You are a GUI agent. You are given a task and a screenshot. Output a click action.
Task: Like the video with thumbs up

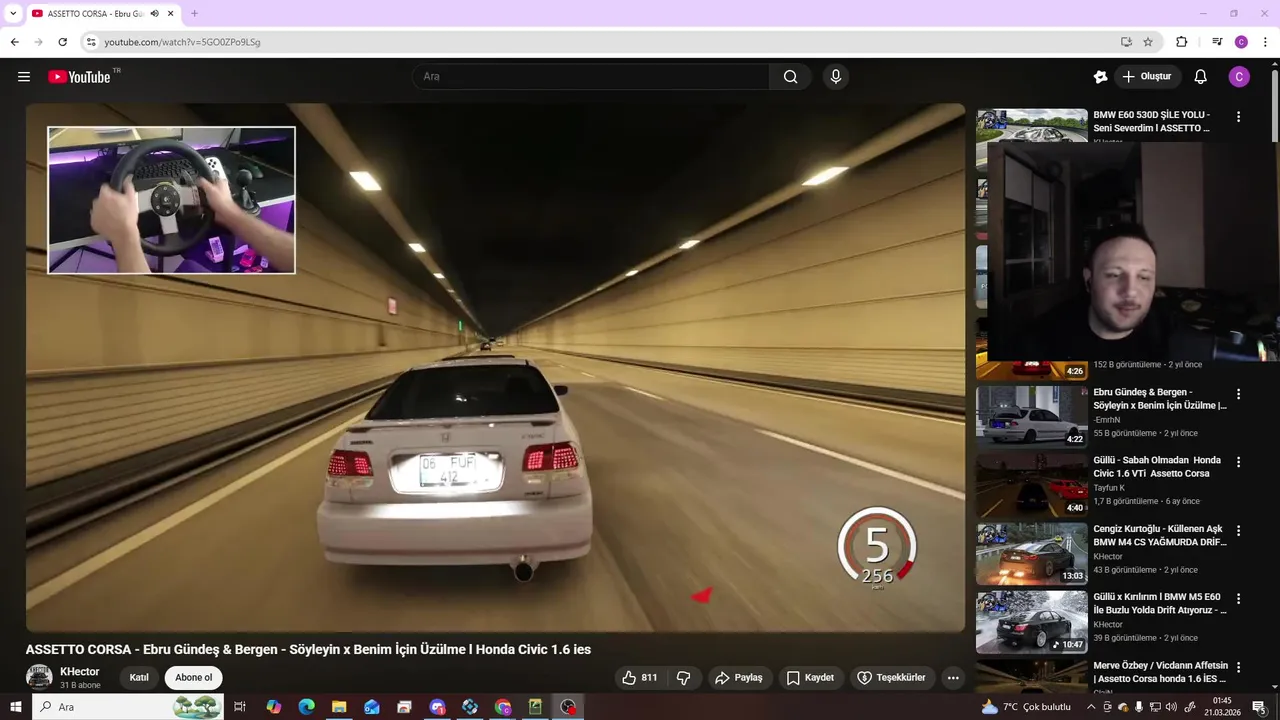point(640,678)
